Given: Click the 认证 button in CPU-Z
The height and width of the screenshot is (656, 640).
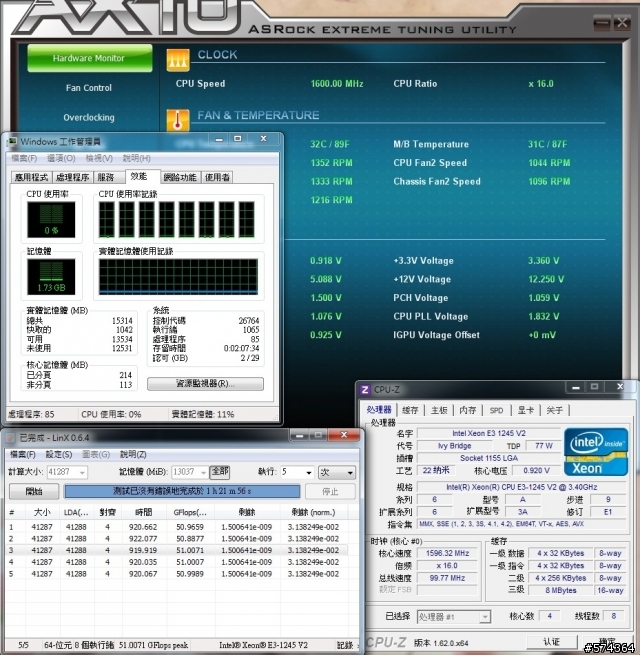Looking at the screenshot, I should pyautogui.click(x=551, y=642).
